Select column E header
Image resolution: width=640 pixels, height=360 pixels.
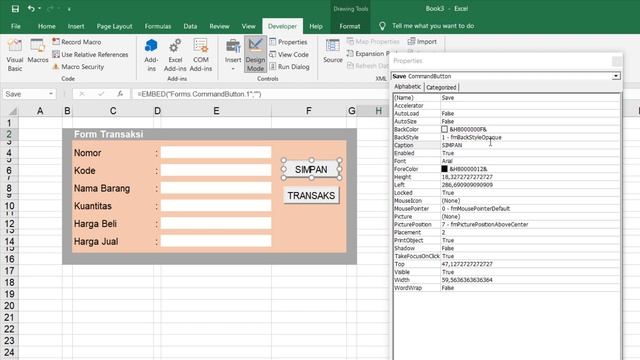click(x=216, y=111)
